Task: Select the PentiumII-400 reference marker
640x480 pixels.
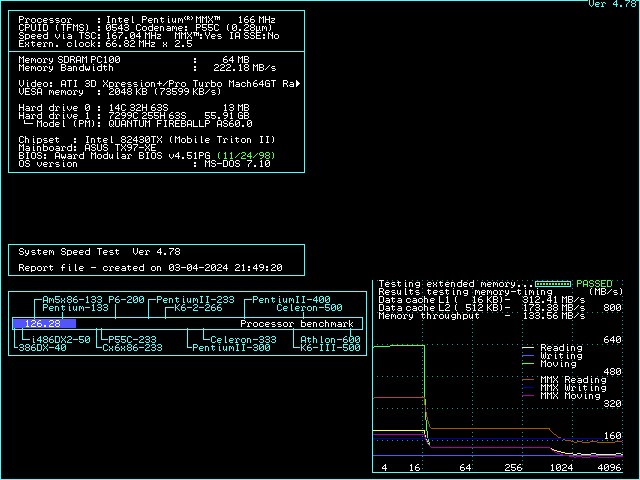Action: tap(290, 300)
